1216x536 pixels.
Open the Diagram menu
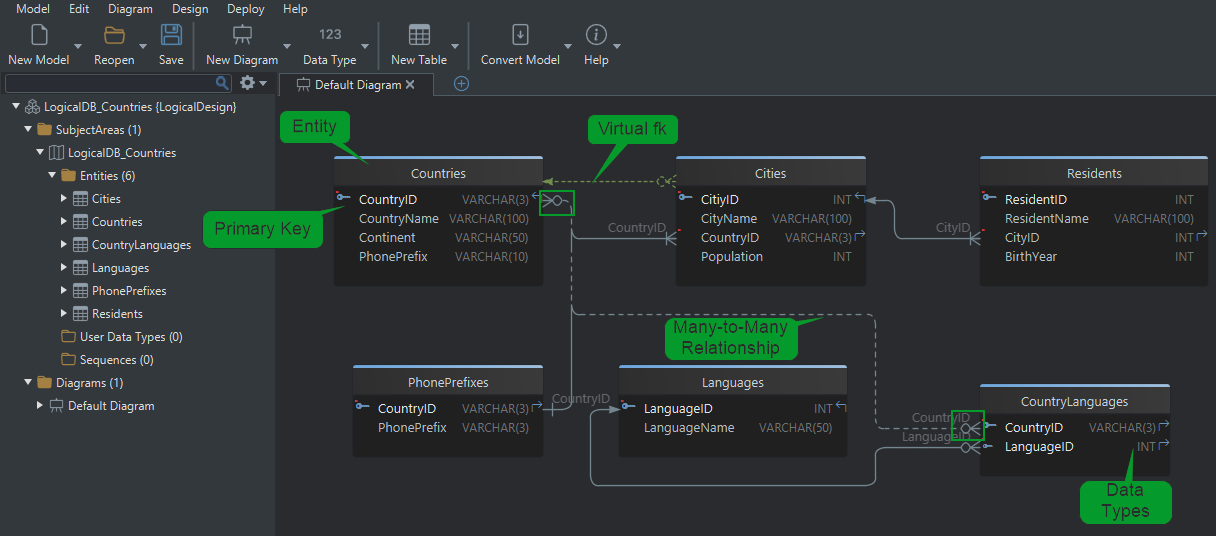(130, 9)
